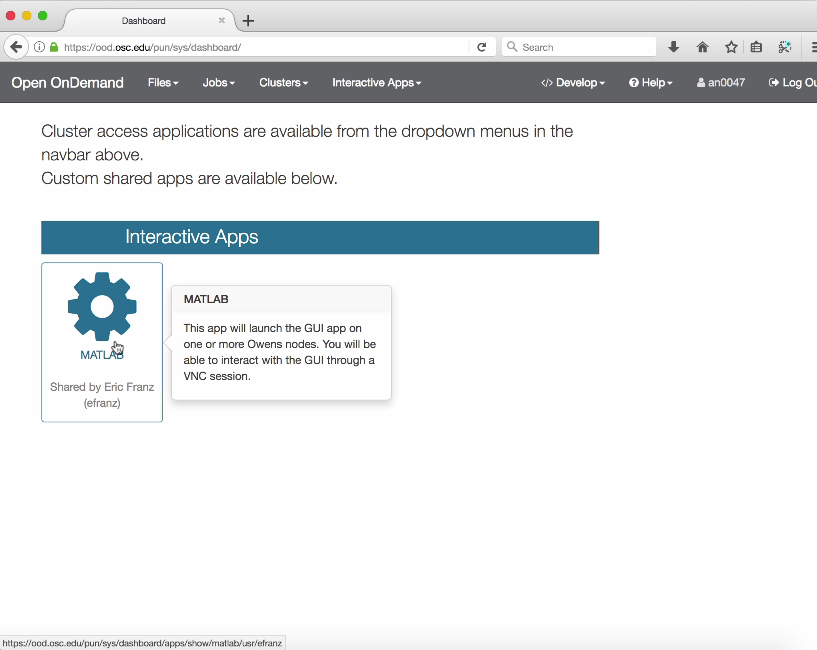Show bookmarks list icon next to star
The width and height of the screenshot is (817, 650).
(x=757, y=47)
